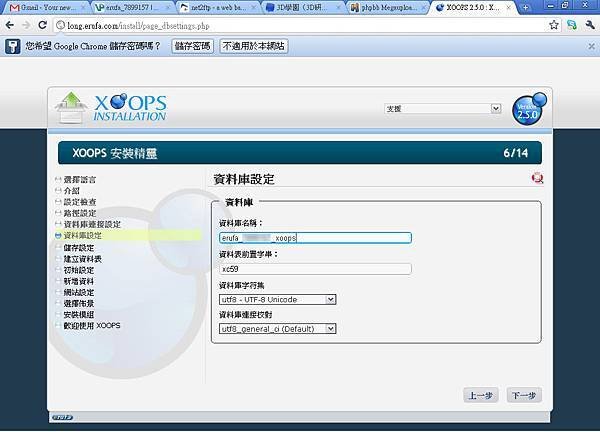Dismiss the save password infobar
The image size is (600, 432).
click(x=591, y=46)
